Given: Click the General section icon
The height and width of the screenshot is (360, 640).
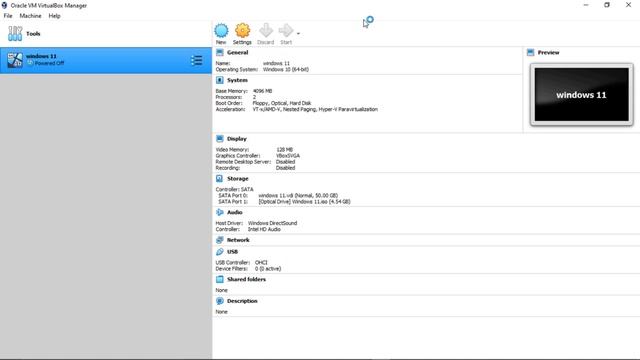Looking at the screenshot, I should pyautogui.click(x=220, y=52).
